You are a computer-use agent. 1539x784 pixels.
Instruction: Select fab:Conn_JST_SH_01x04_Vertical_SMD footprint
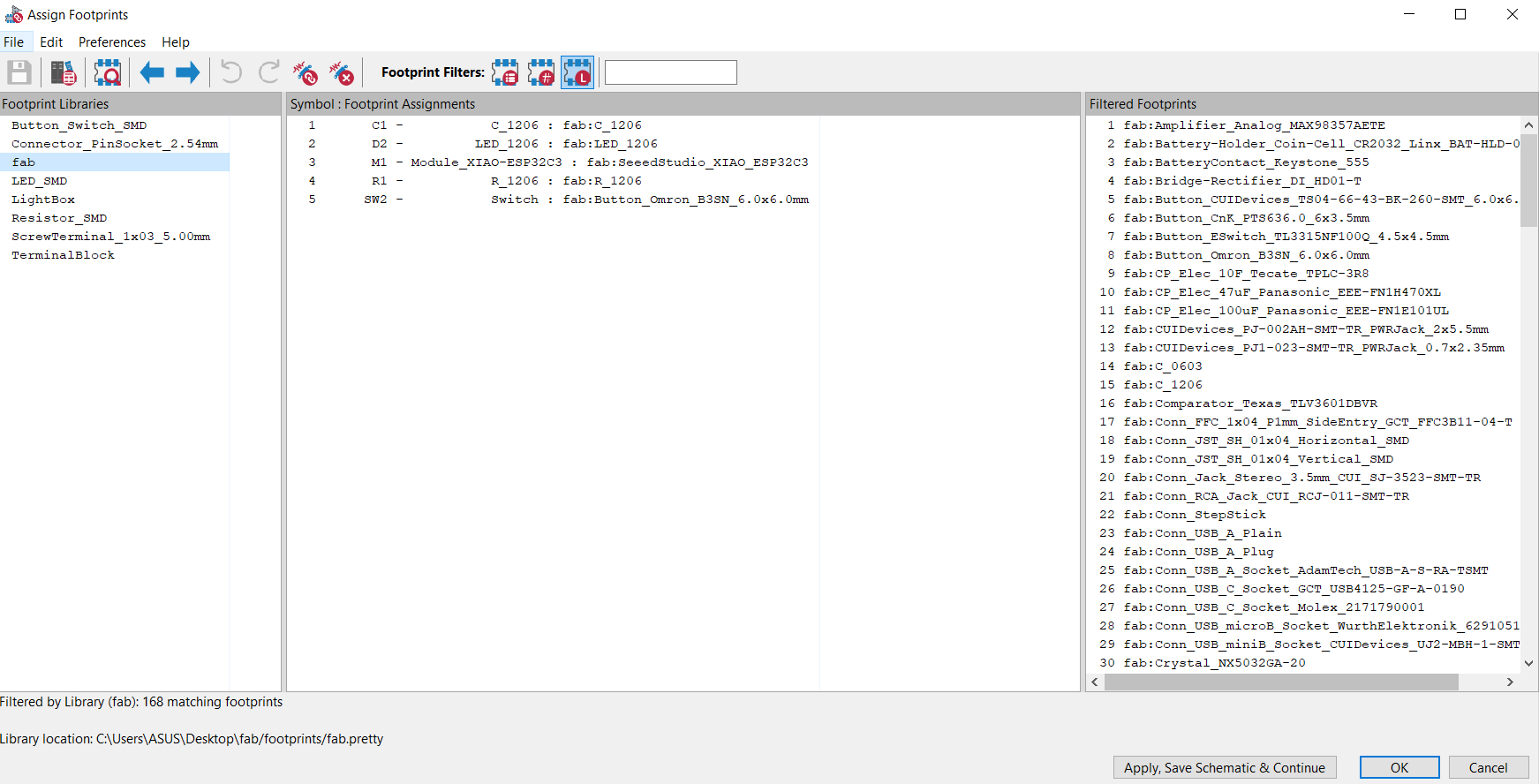[x=1258, y=459]
